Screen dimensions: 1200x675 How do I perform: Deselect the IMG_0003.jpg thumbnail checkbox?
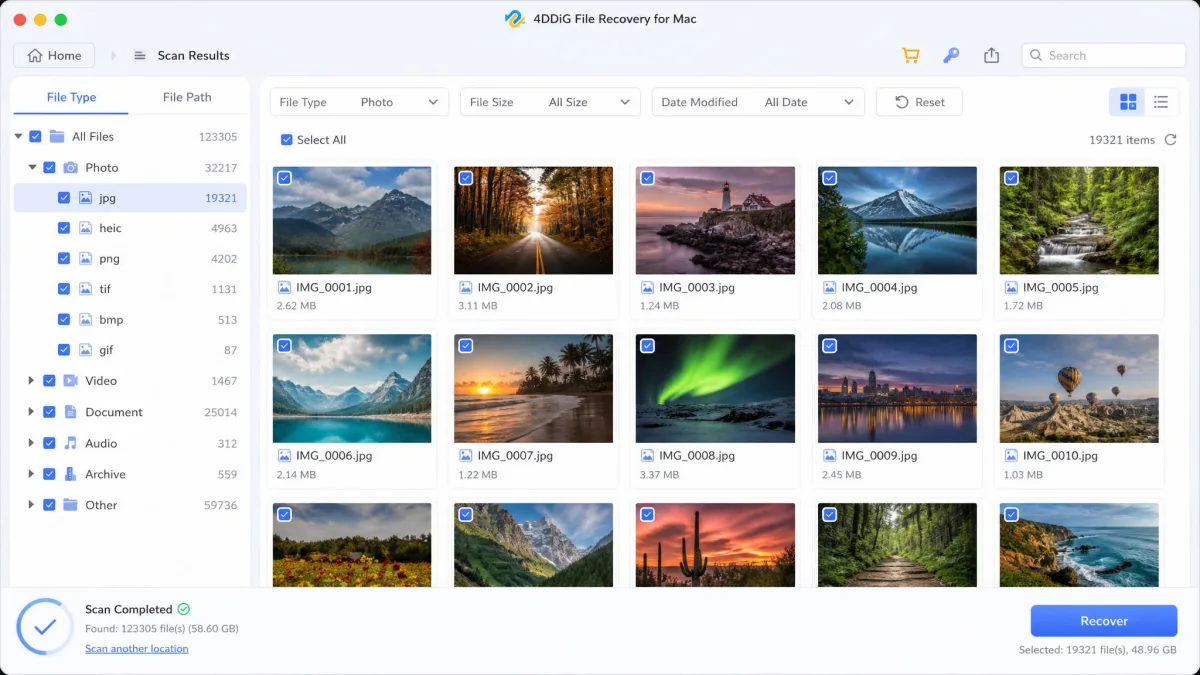pos(647,178)
